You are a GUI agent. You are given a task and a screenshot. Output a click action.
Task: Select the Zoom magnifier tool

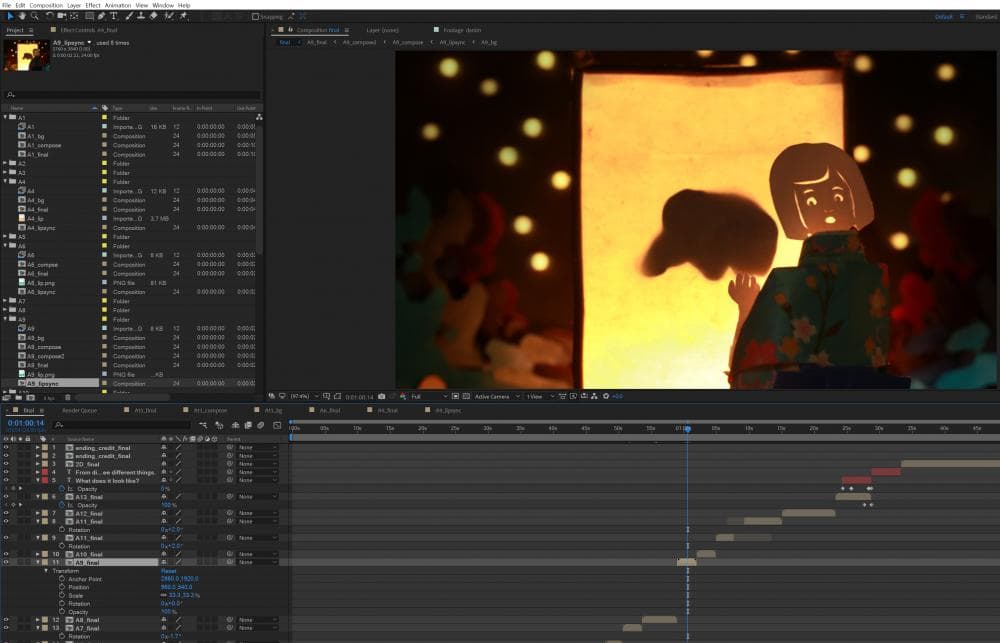tap(34, 16)
